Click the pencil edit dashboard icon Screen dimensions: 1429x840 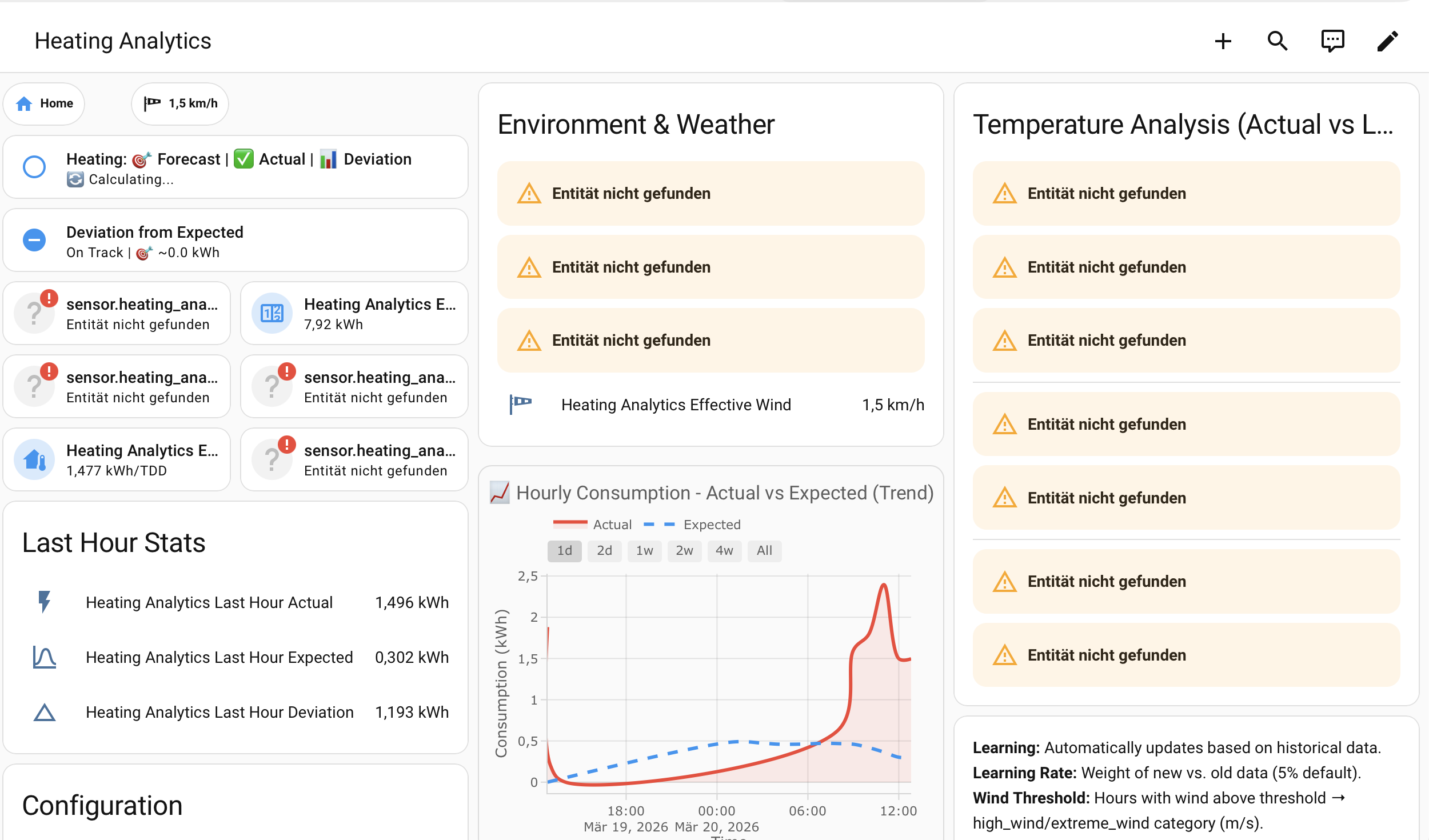click(1387, 41)
